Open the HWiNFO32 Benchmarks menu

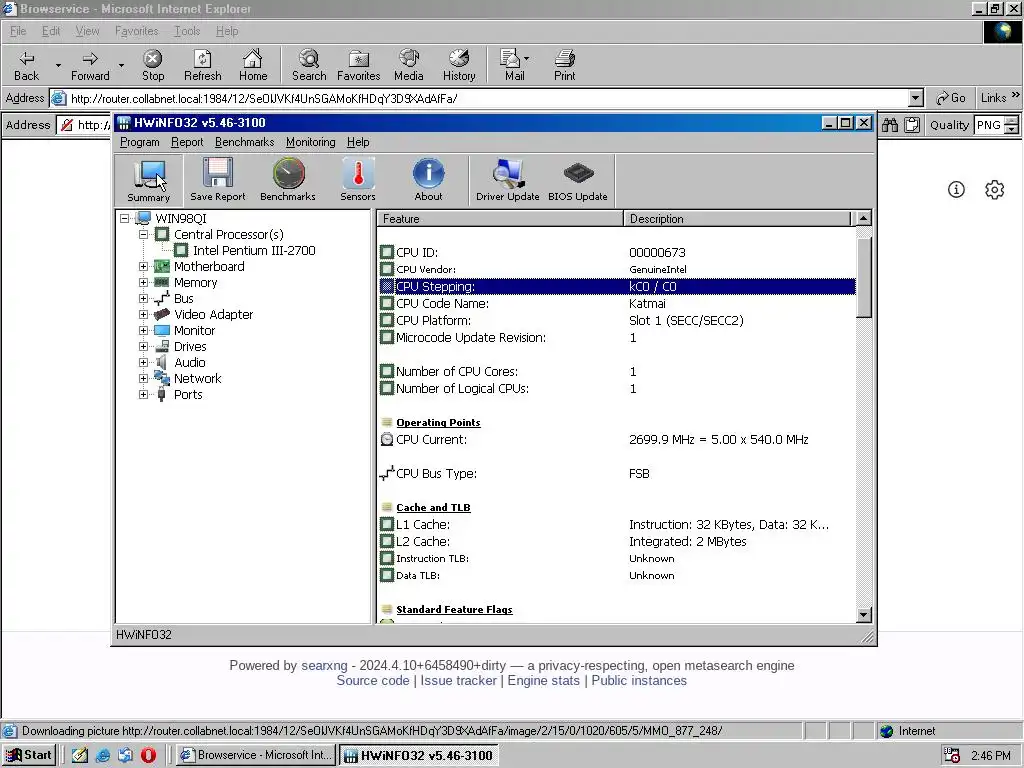(x=244, y=142)
